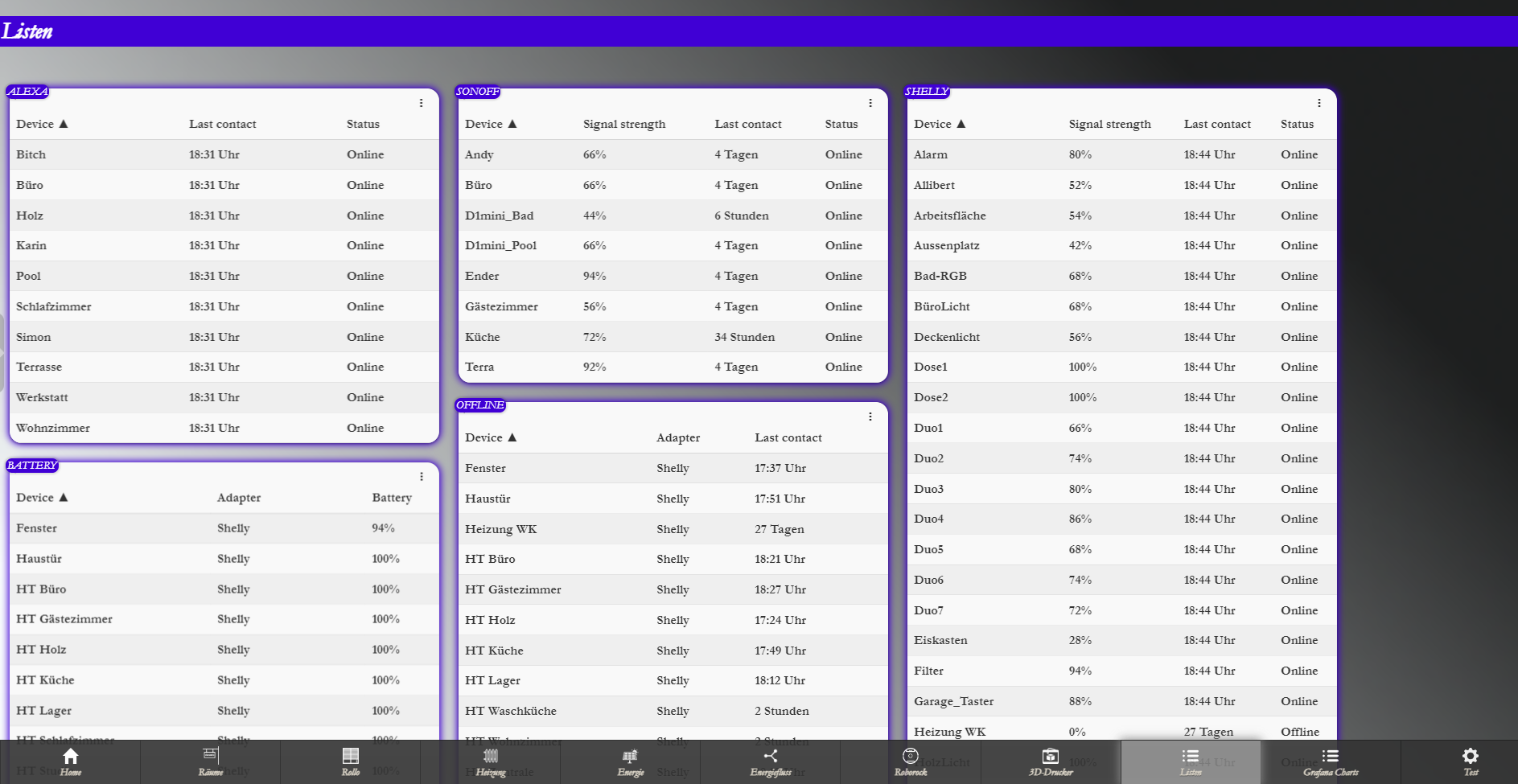Sort SONOFF table by Signal strength
Image resolution: width=1518 pixels, height=784 pixels.
[x=624, y=124]
